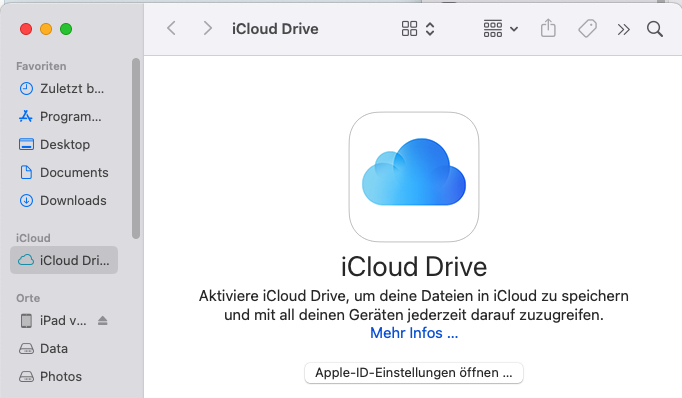The width and height of the screenshot is (682, 398).
Task: Click the Mehr Infos link
Action: [414, 333]
